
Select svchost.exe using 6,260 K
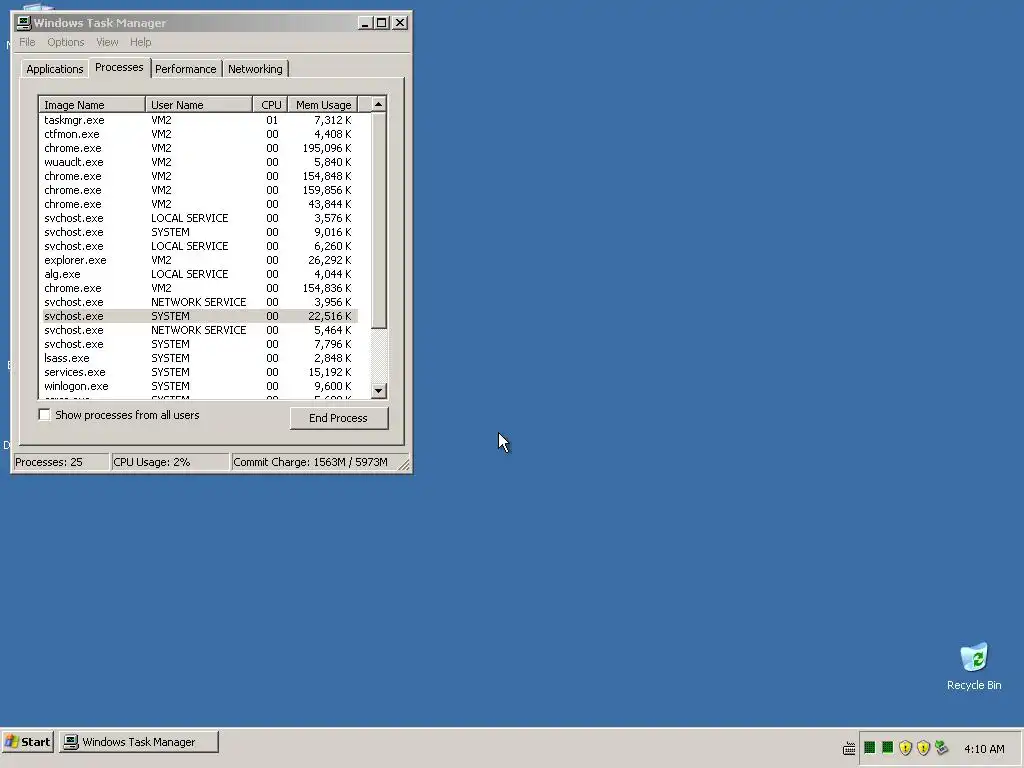[x=200, y=246]
